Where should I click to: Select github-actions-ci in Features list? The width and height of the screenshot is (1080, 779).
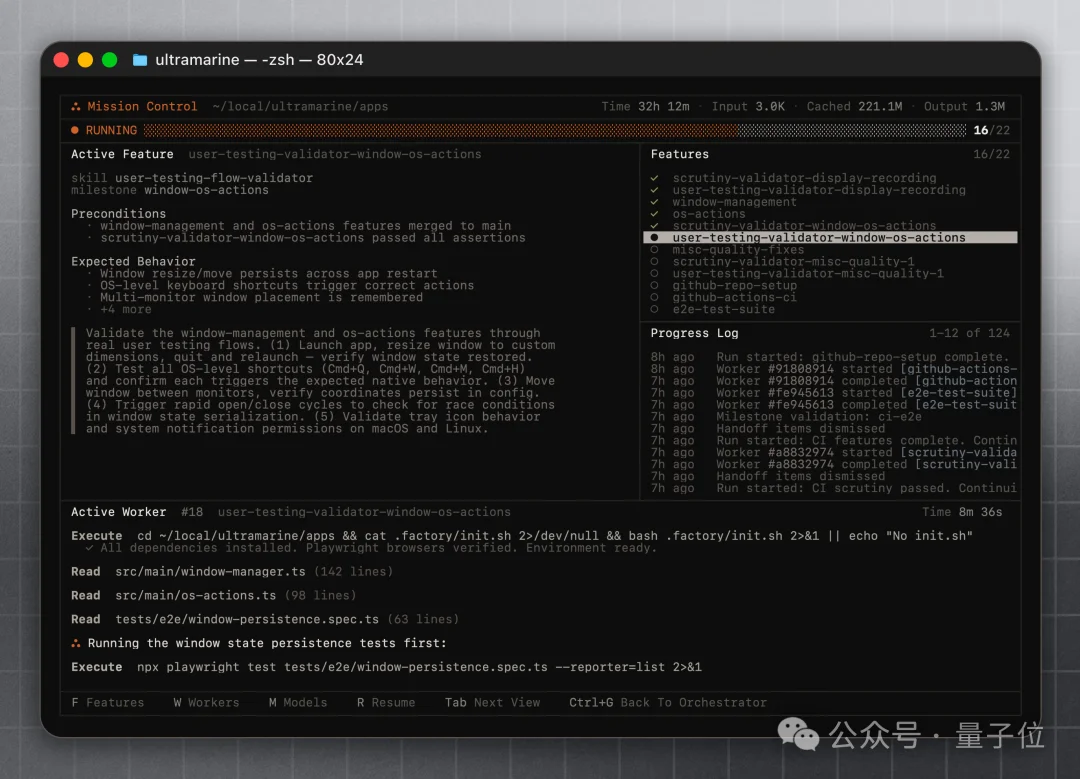pyautogui.click(x=734, y=297)
